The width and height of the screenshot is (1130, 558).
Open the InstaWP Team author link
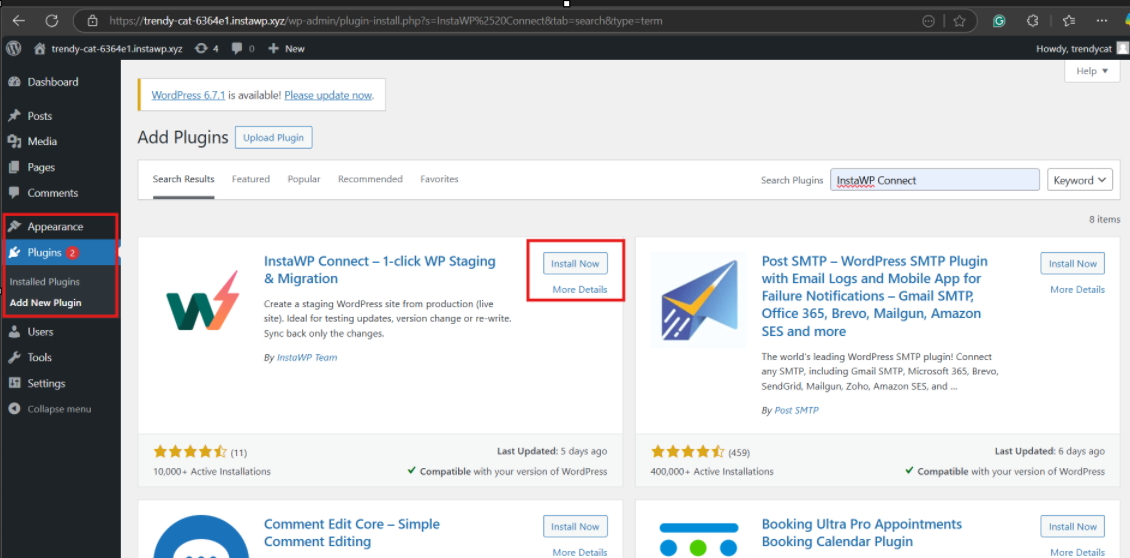point(307,358)
